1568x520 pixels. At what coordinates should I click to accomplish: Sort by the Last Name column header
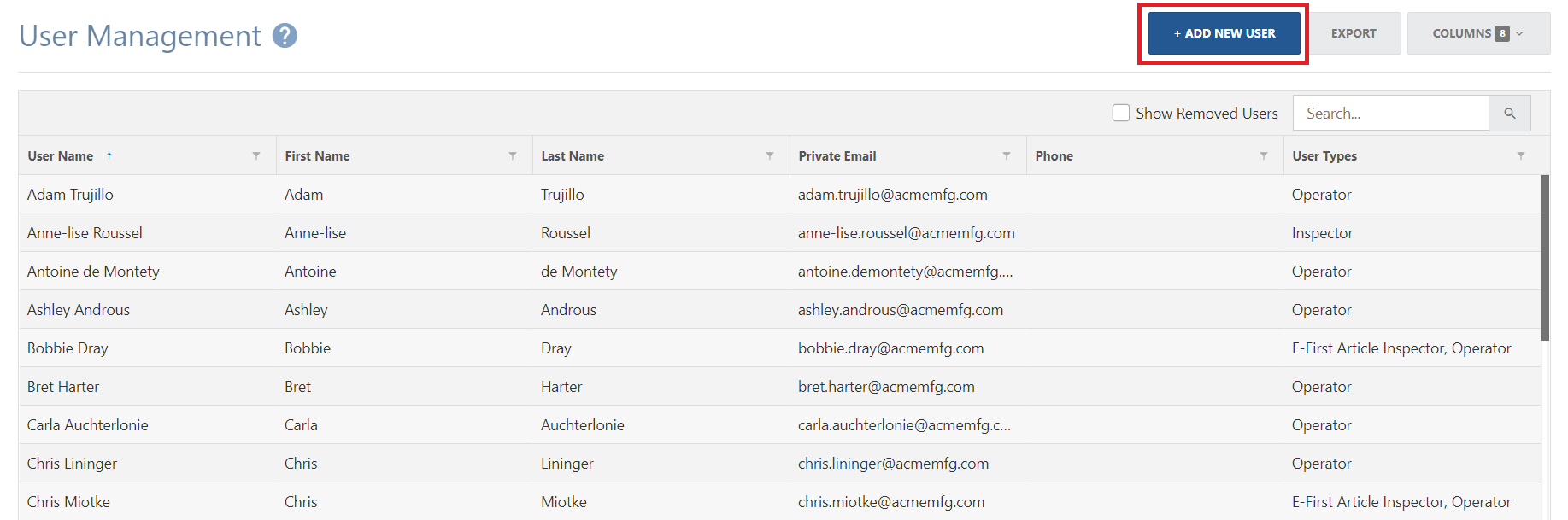pyautogui.click(x=573, y=155)
